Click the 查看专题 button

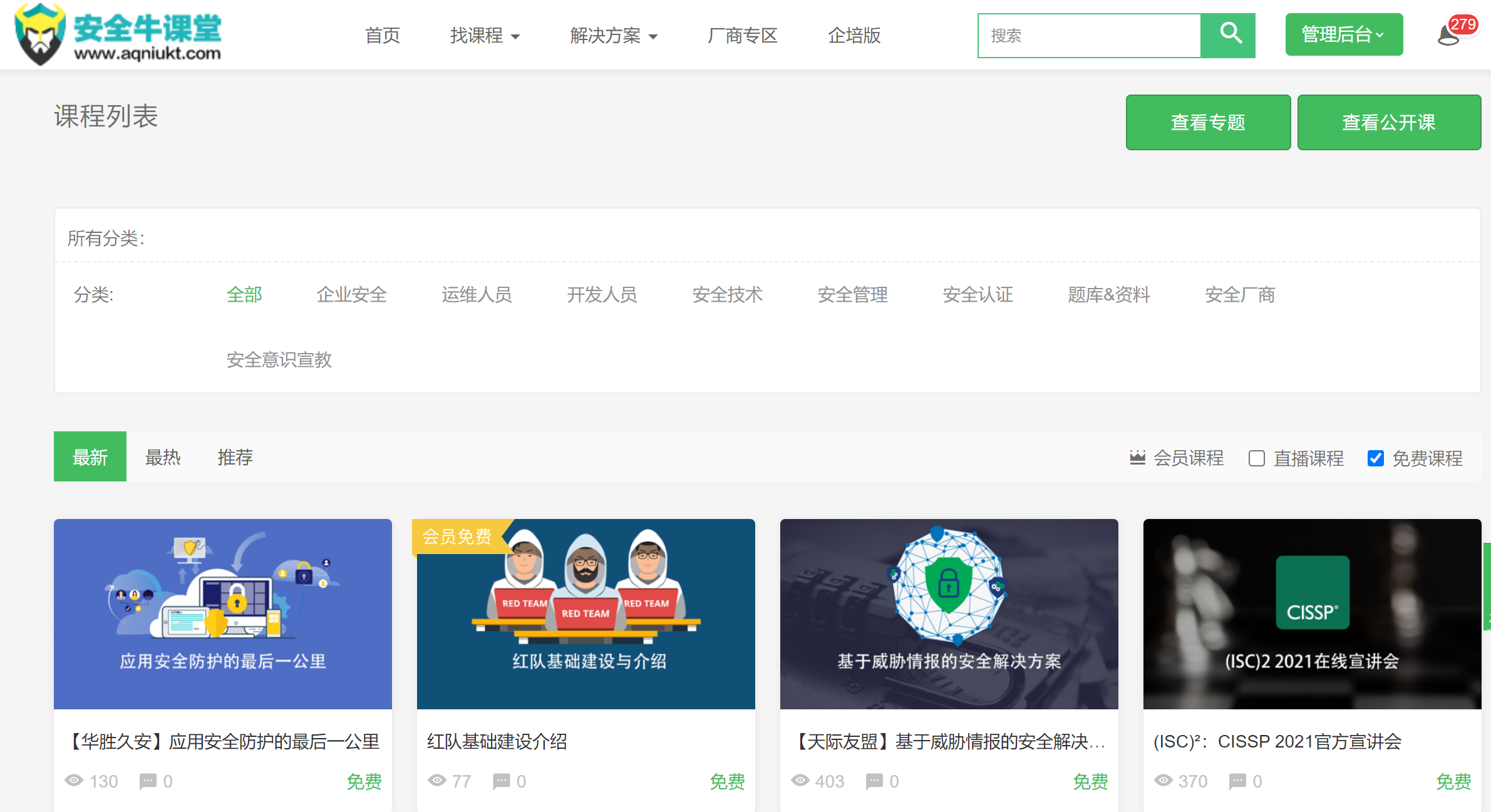coord(1207,122)
